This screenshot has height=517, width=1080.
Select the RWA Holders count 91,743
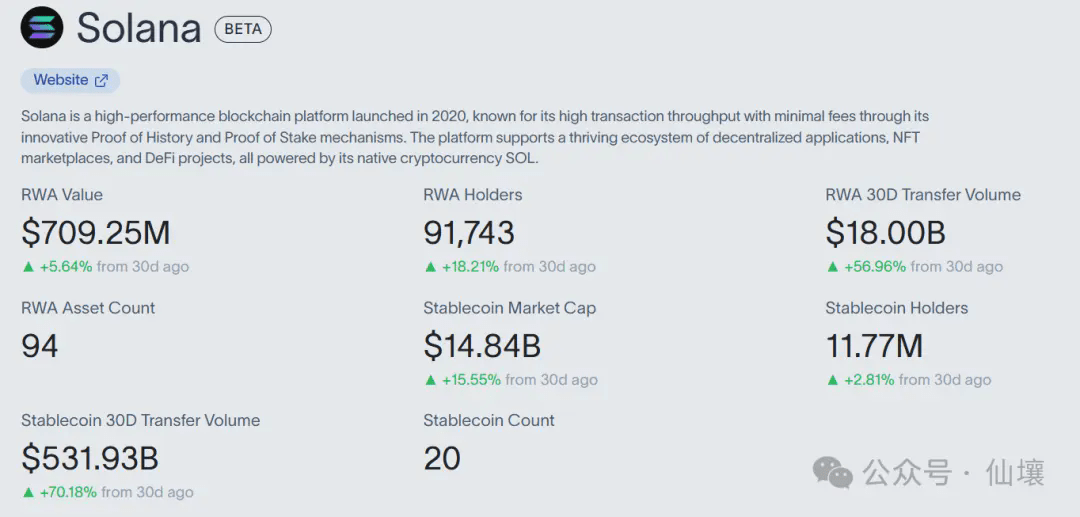click(469, 233)
